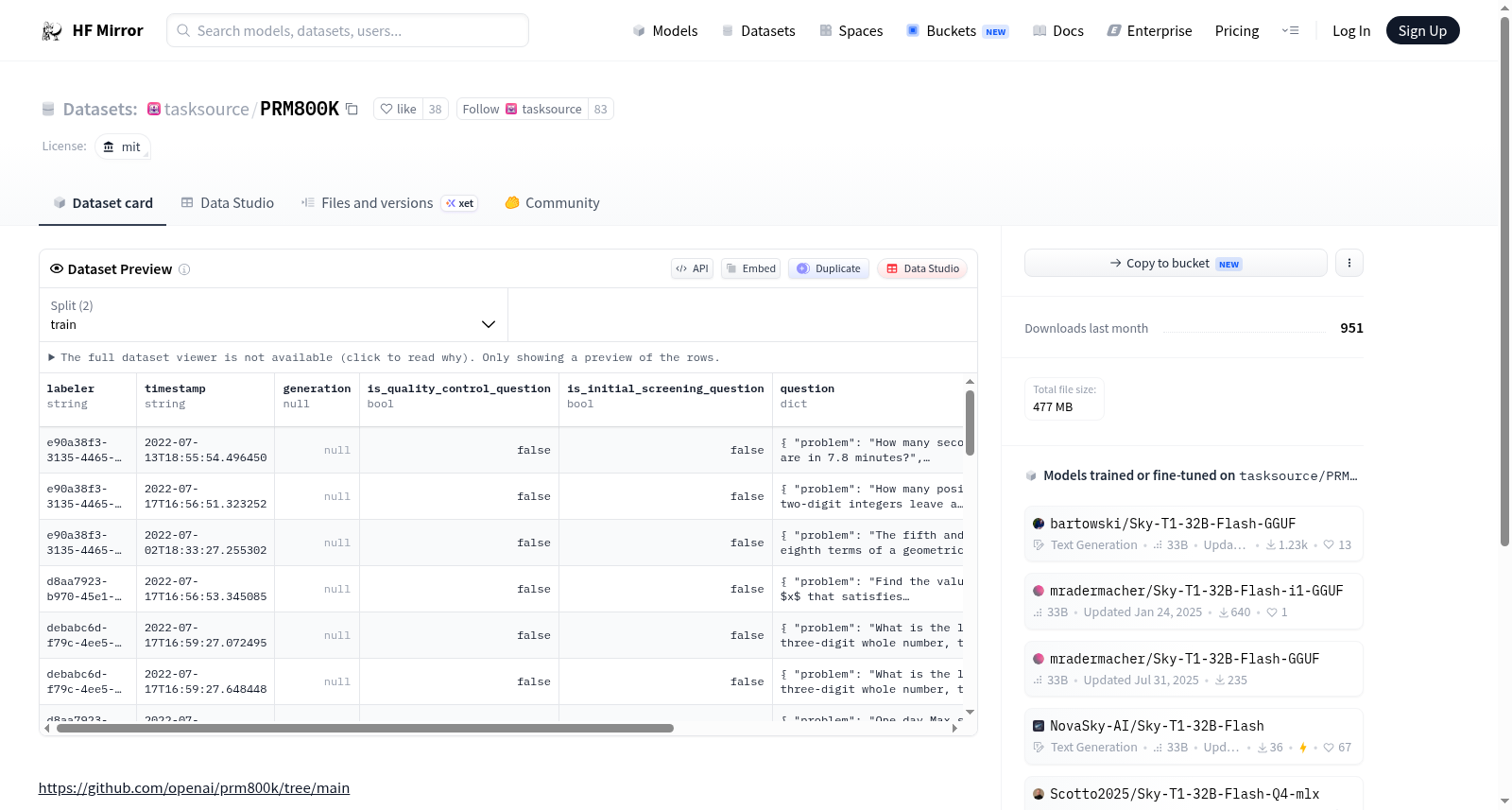The image size is (1512, 810).
Task: Select the Dataset card tab
Action: (103, 203)
